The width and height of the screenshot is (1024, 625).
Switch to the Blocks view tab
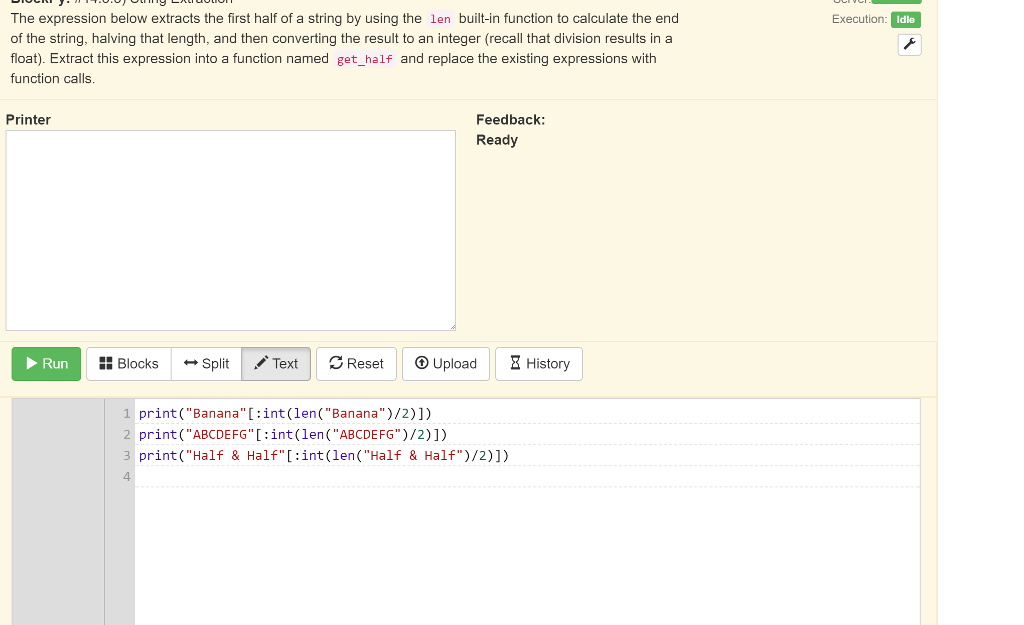pos(128,364)
